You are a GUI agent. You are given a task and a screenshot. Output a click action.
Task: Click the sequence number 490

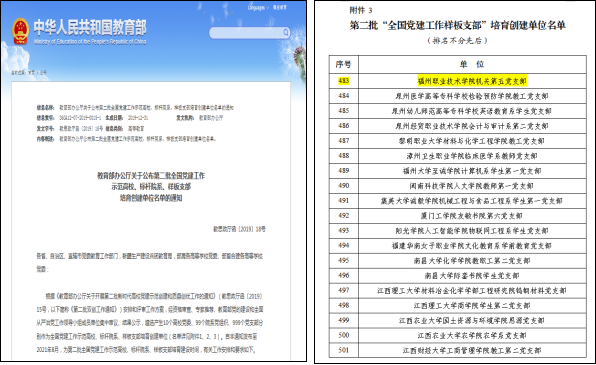[344, 186]
